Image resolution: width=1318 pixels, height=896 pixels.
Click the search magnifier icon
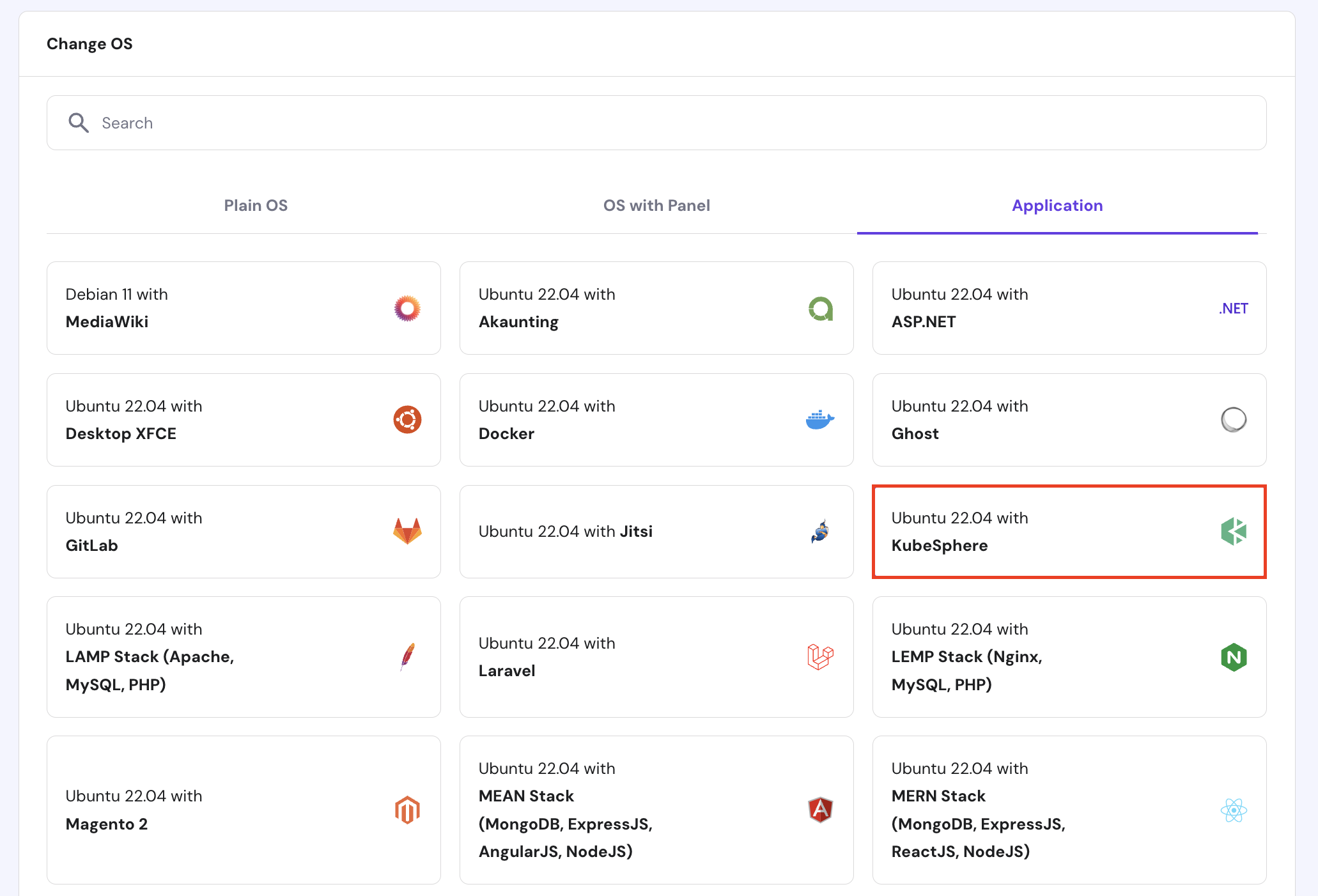79,123
